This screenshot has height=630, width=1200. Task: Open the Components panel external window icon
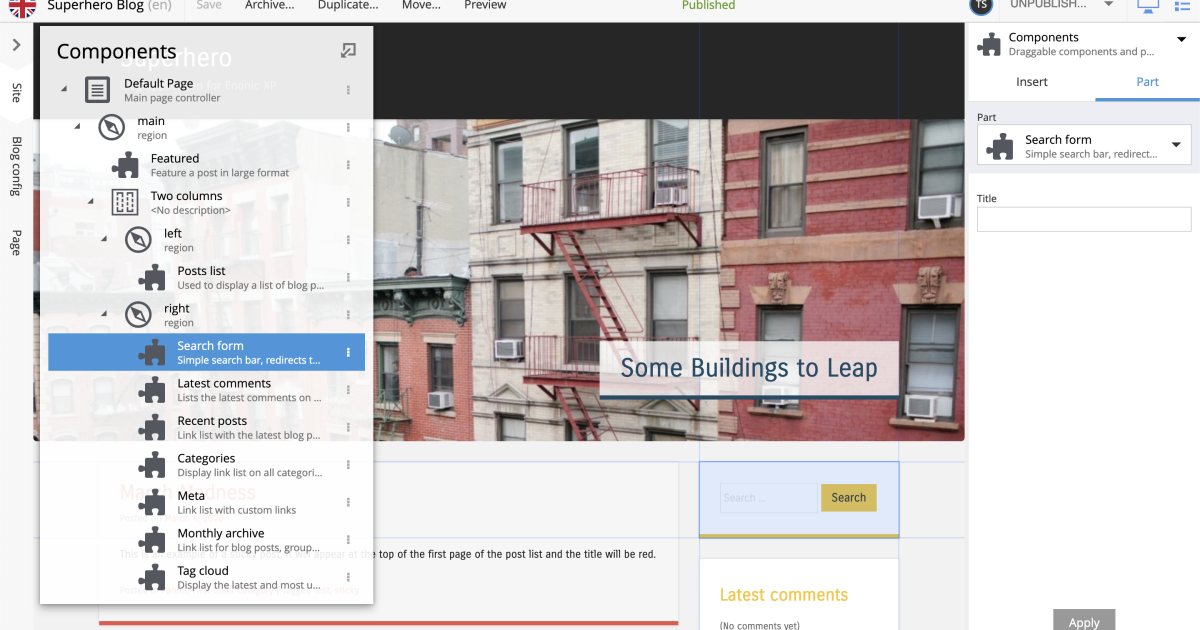349,50
